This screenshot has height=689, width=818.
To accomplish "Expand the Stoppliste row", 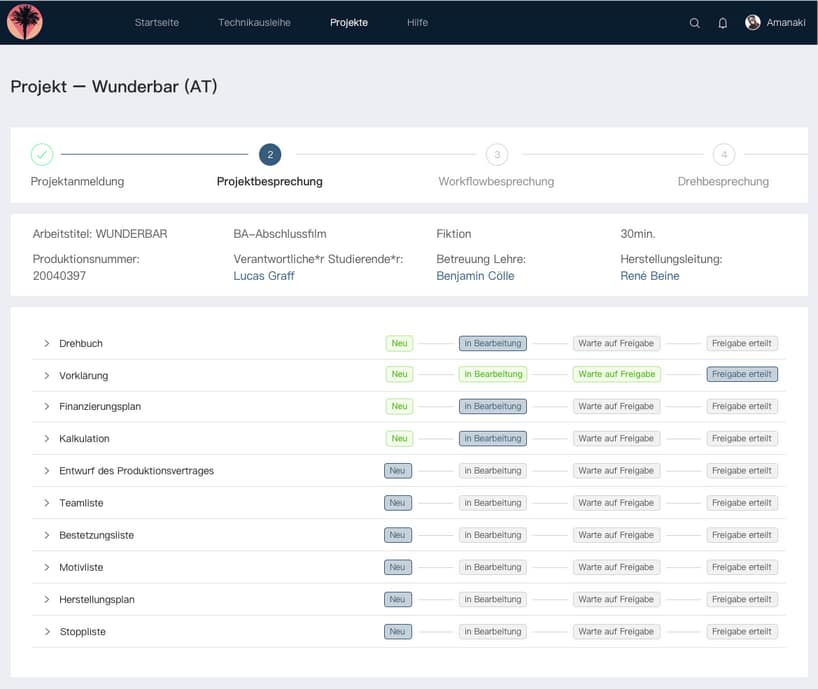I will tap(47, 632).
